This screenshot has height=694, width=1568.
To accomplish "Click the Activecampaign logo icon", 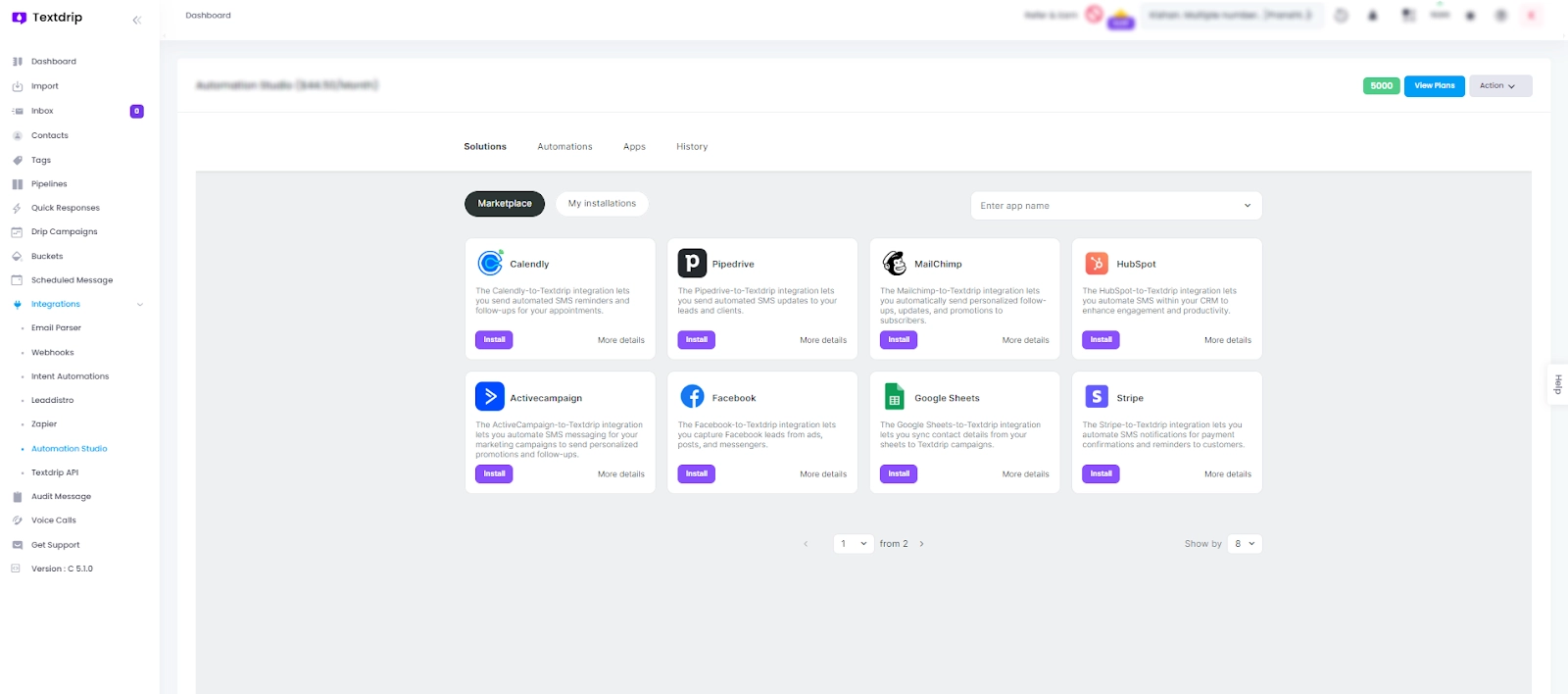I will [x=490, y=396].
